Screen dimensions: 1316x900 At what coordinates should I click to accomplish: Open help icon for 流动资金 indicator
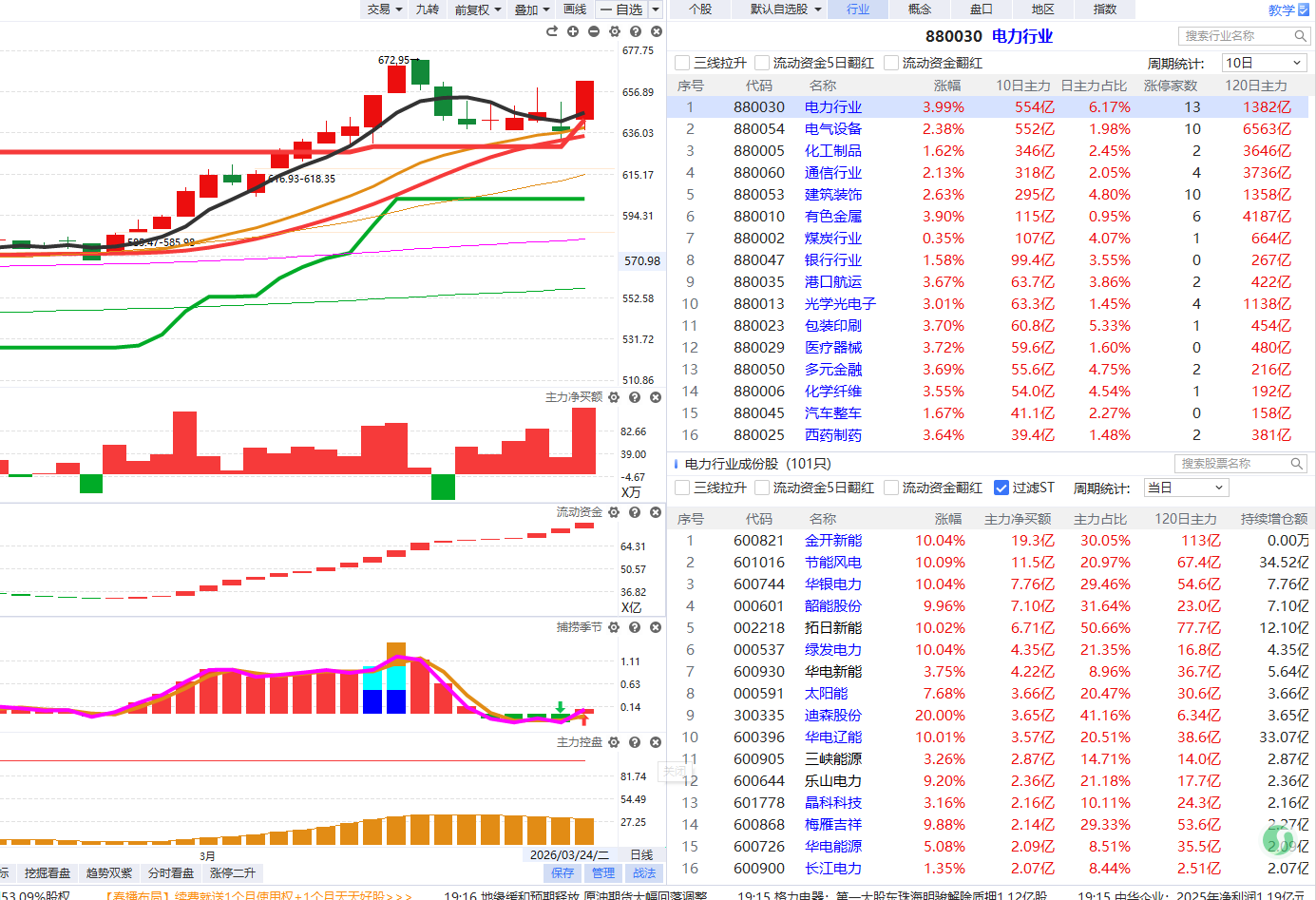635,512
